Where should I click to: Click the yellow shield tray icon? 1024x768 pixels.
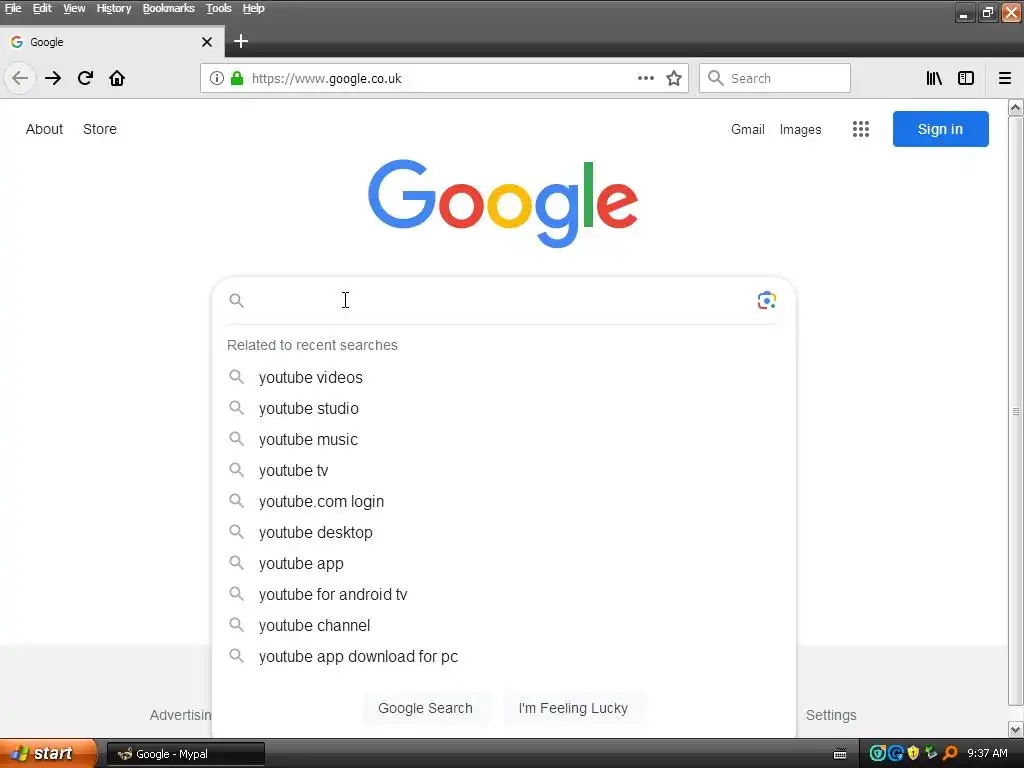[913, 754]
